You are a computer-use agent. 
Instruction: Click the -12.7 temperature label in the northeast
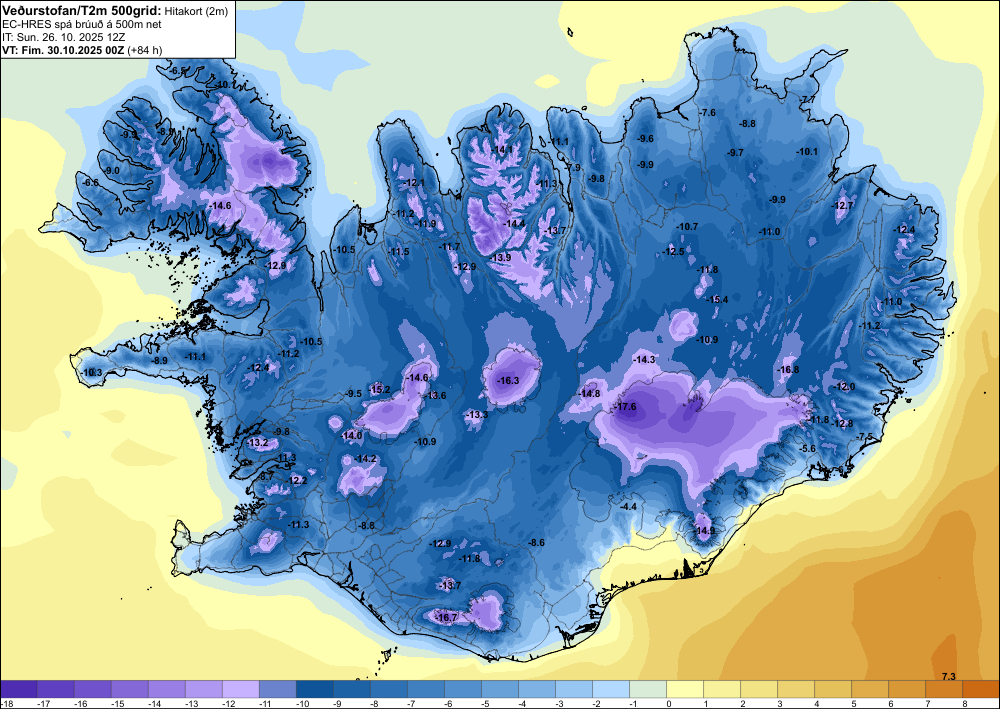[x=842, y=206]
